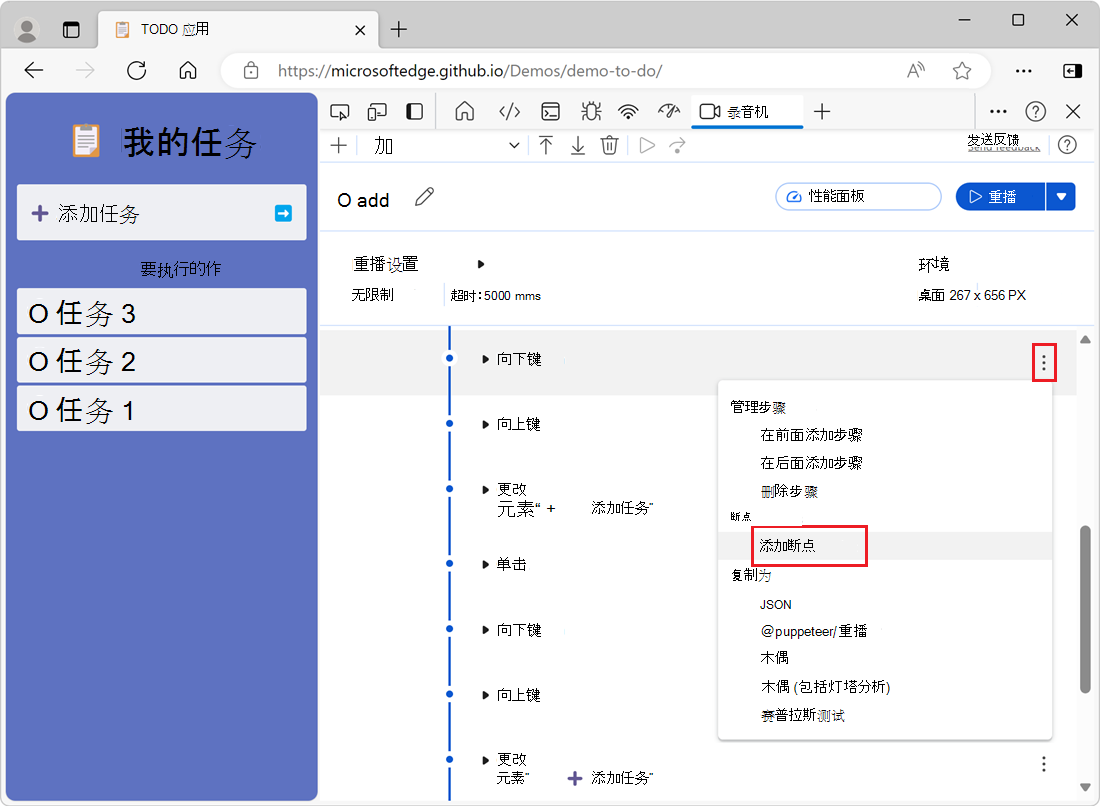Select the 任务 3 item
This screenshot has height=806, width=1100.
pyautogui.click(x=161, y=311)
